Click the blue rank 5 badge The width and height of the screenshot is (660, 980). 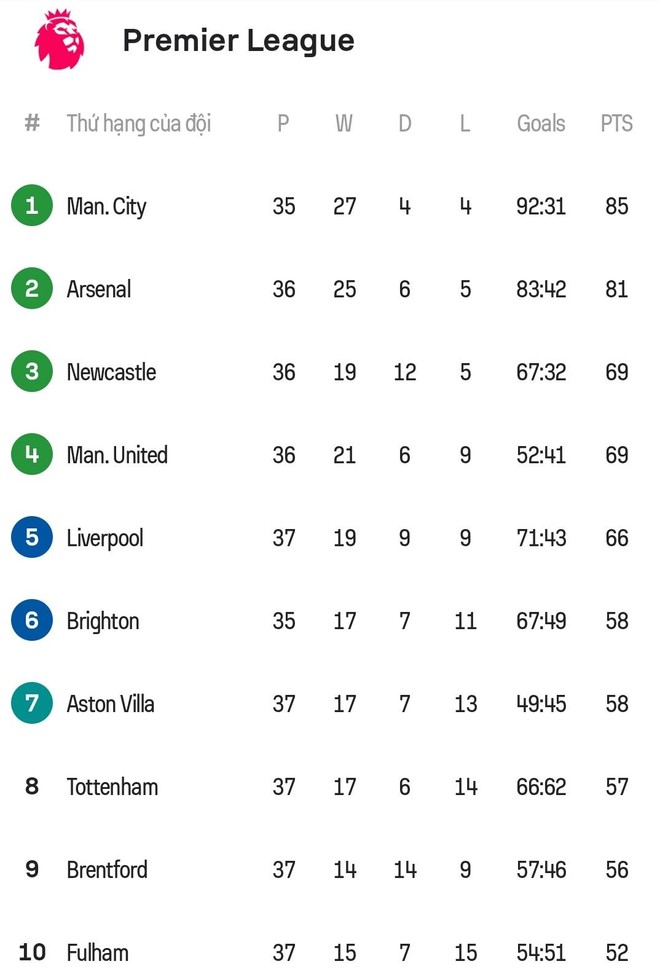(32, 538)
